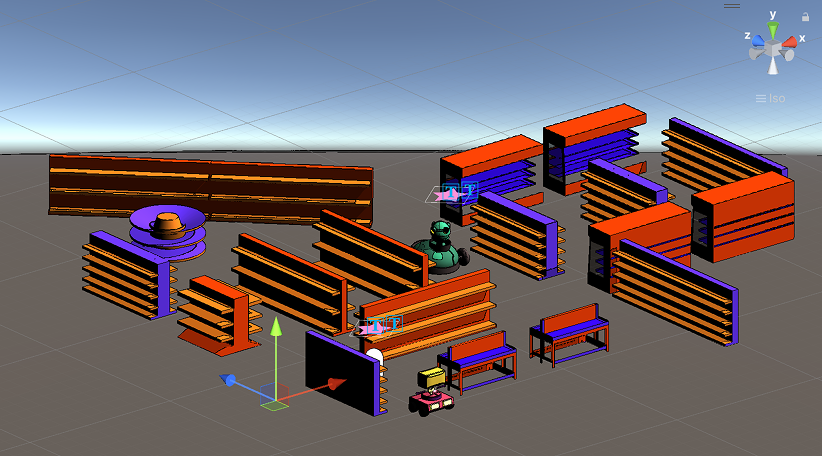Select the purple cable spool object
Image resolution: width=822 pixels, height=456 pixels.
168,231
